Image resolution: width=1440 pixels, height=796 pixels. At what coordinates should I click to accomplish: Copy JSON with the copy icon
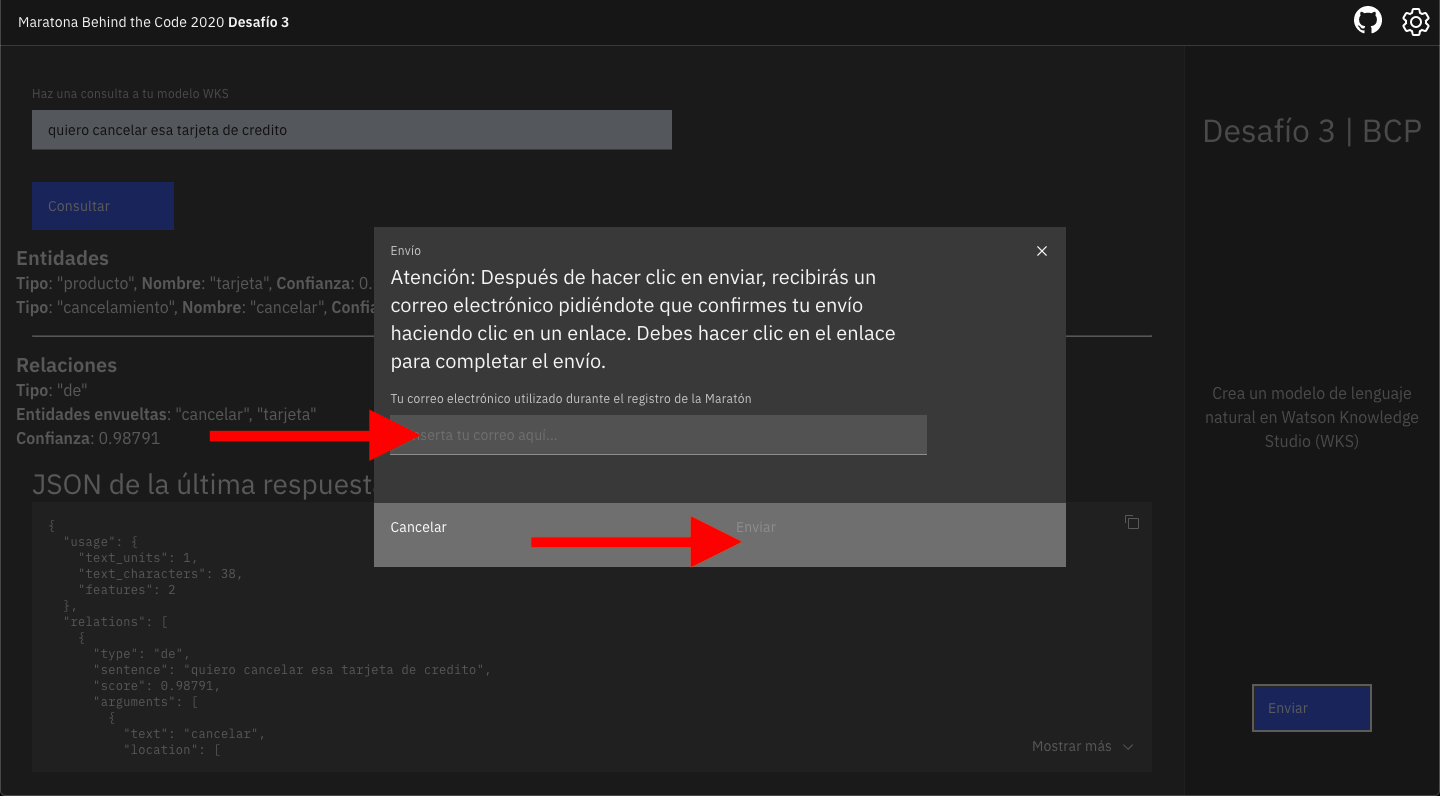[x=1132, y=522]
